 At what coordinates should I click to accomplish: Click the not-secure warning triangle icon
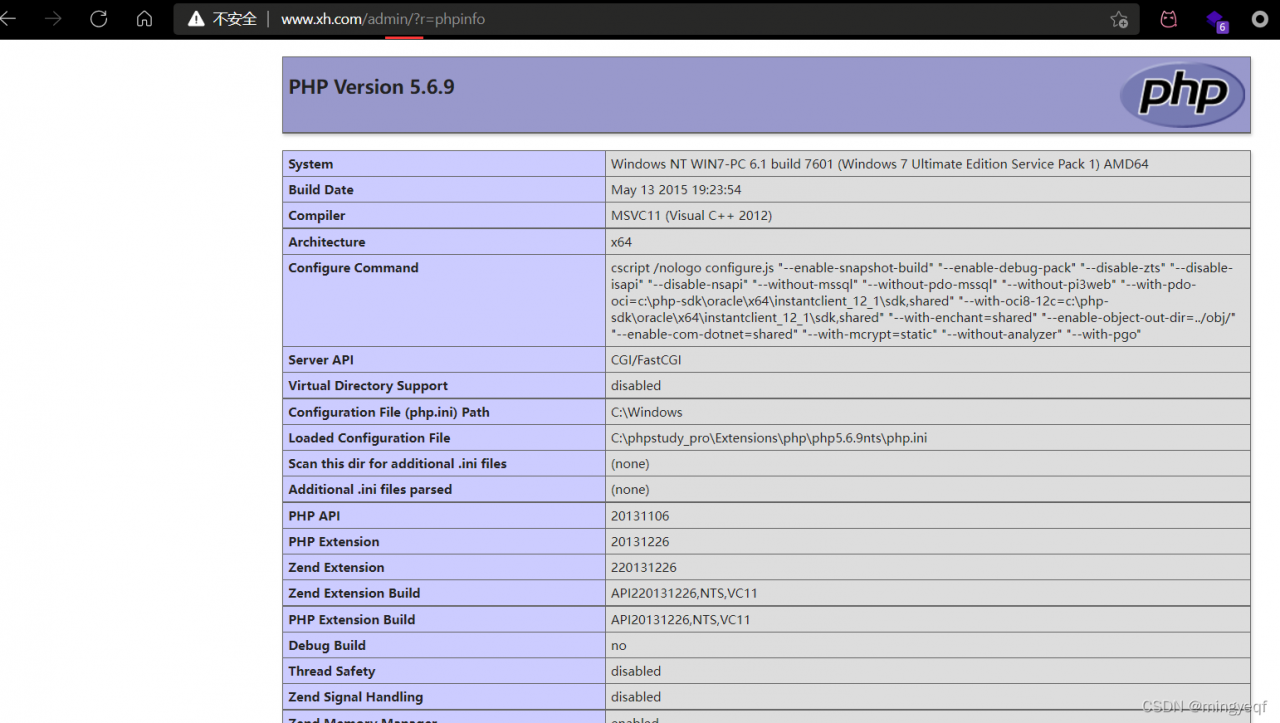pyautogui.click(x=196, y=19)
